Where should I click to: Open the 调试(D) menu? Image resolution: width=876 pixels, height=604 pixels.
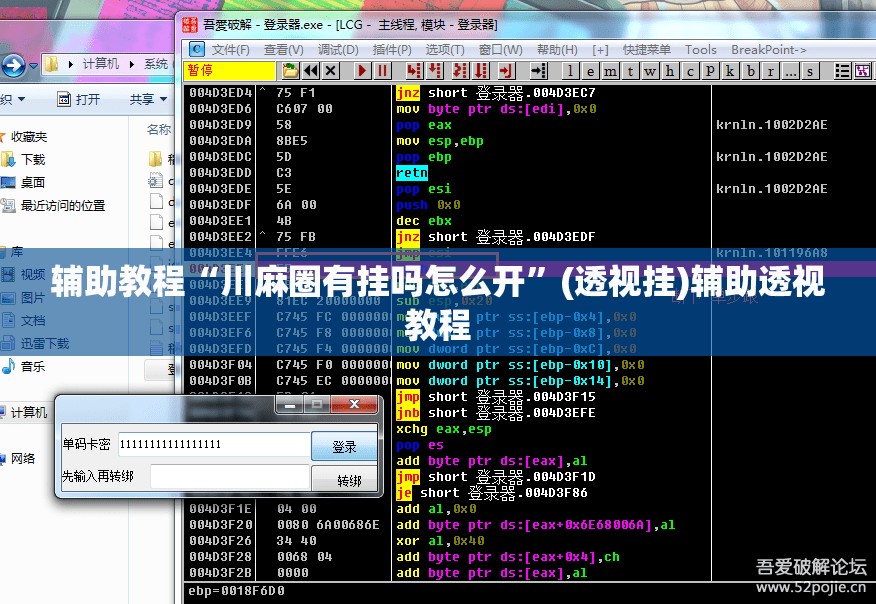coord(338,50)
